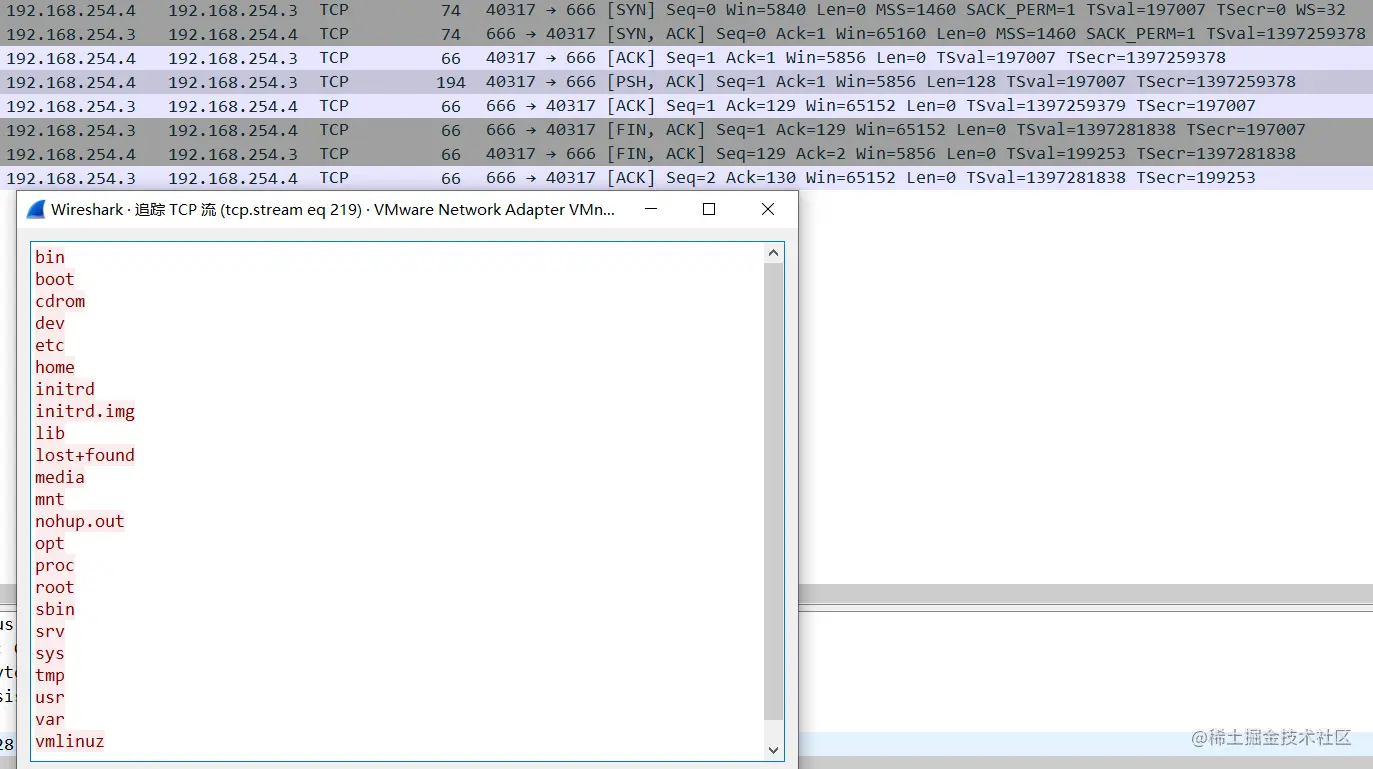Click 'lib' in the stream output

click(x=50, y=433)
